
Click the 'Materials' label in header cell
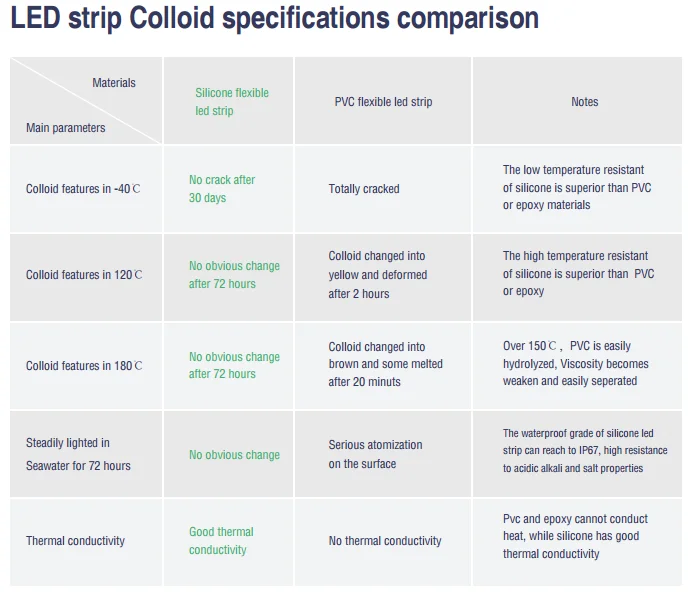pyautogui.click(x=114, y=83)
